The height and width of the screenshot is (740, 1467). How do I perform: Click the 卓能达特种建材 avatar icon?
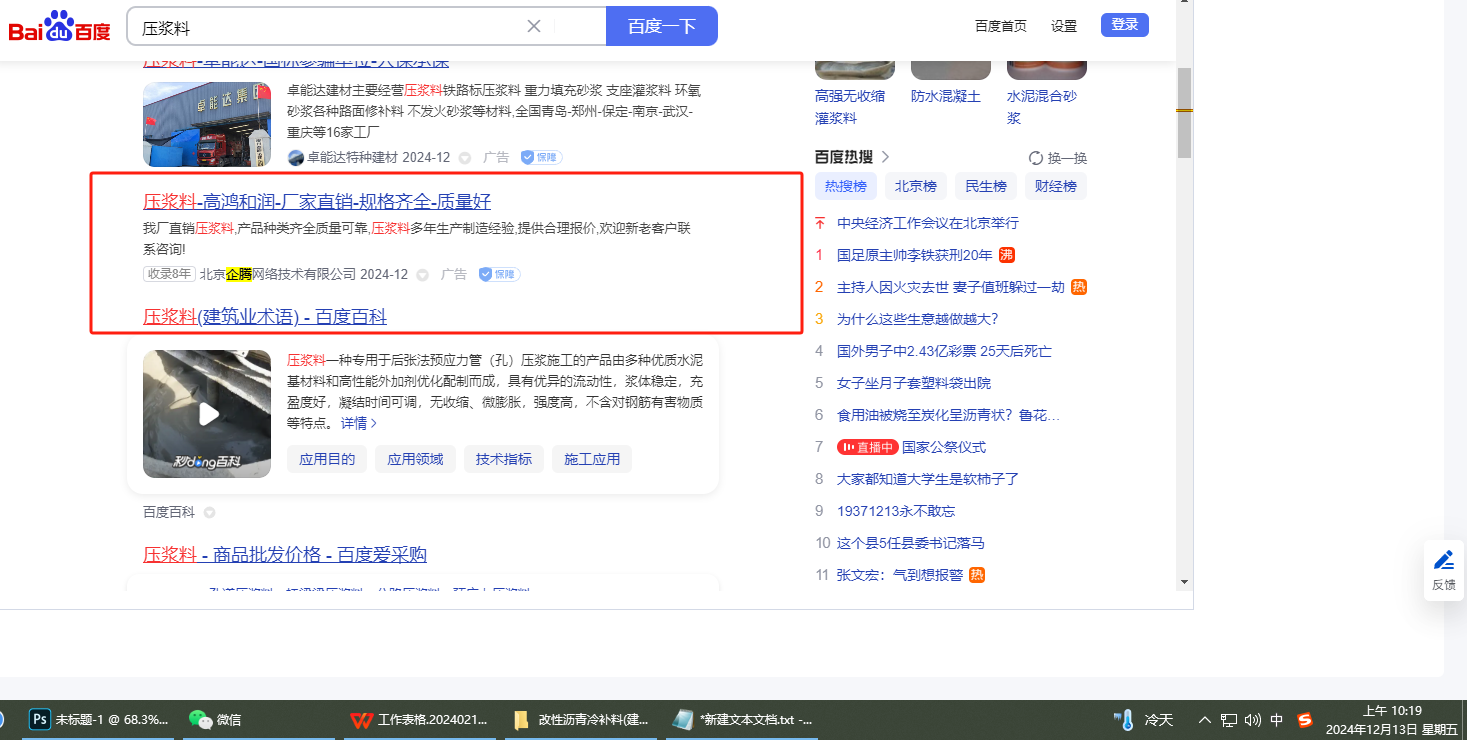pos(295,157)
